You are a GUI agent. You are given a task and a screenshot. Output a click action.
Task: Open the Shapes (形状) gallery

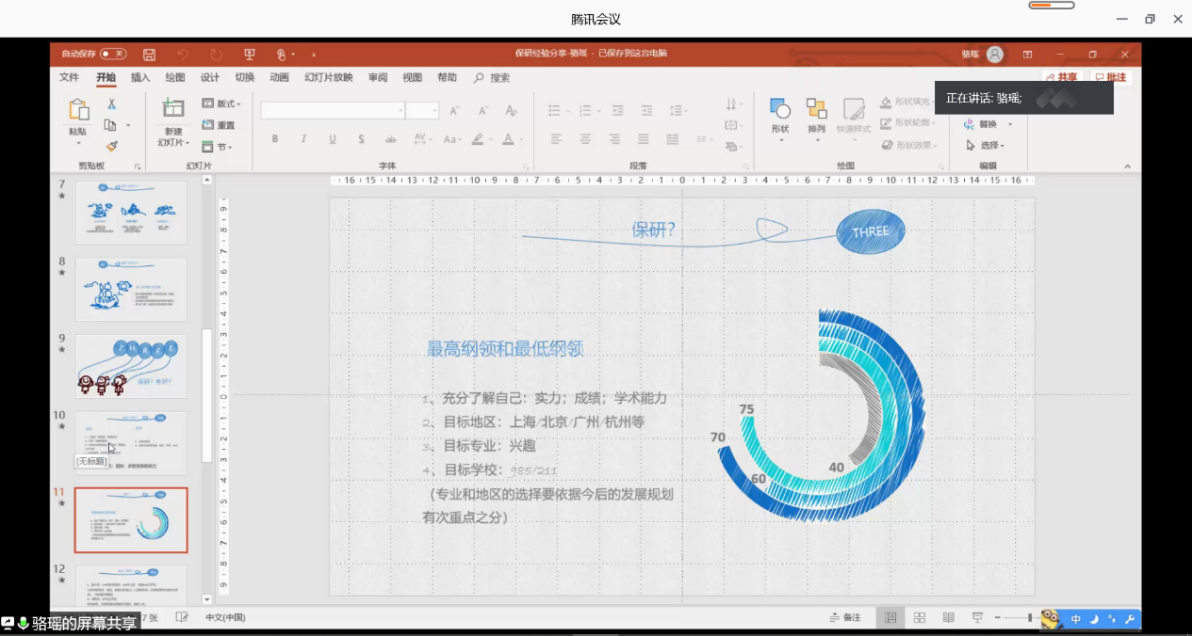(780, 116)
